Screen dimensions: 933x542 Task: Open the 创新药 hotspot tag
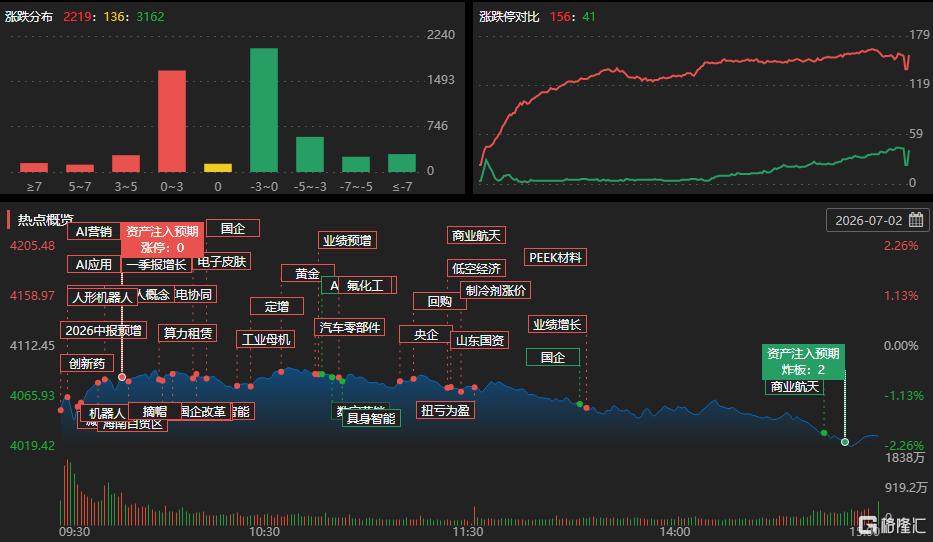(87, 363)
